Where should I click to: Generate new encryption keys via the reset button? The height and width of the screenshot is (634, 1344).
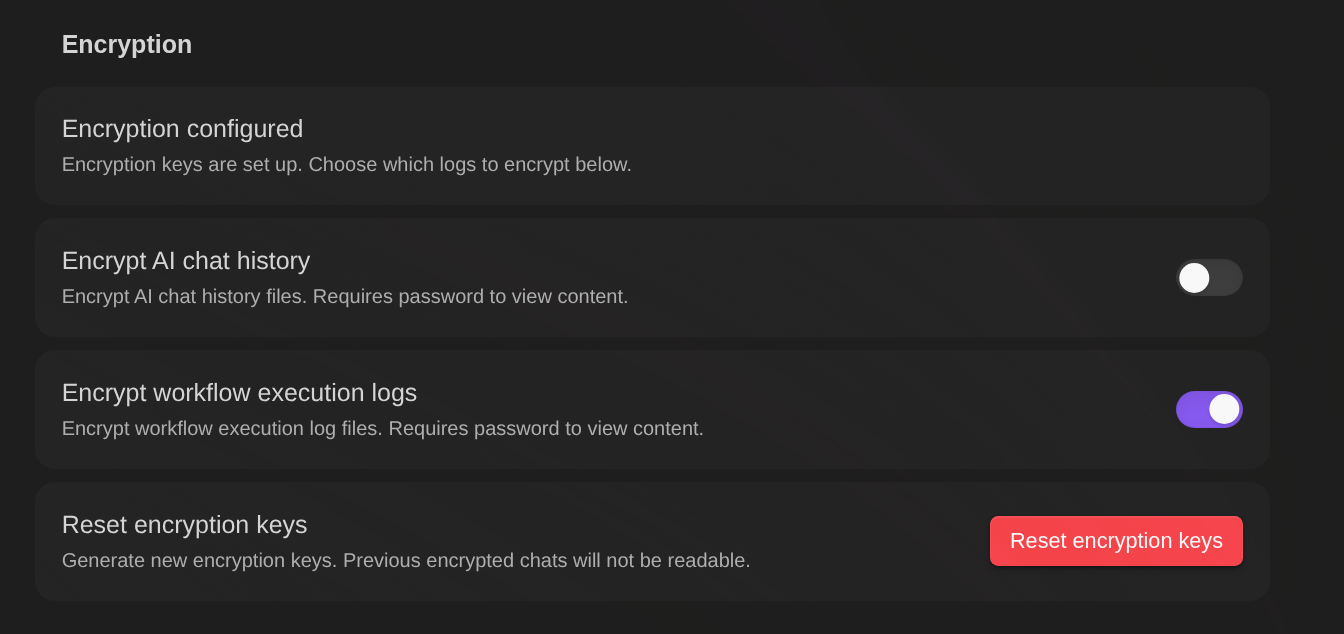(x=1116, y=540)
